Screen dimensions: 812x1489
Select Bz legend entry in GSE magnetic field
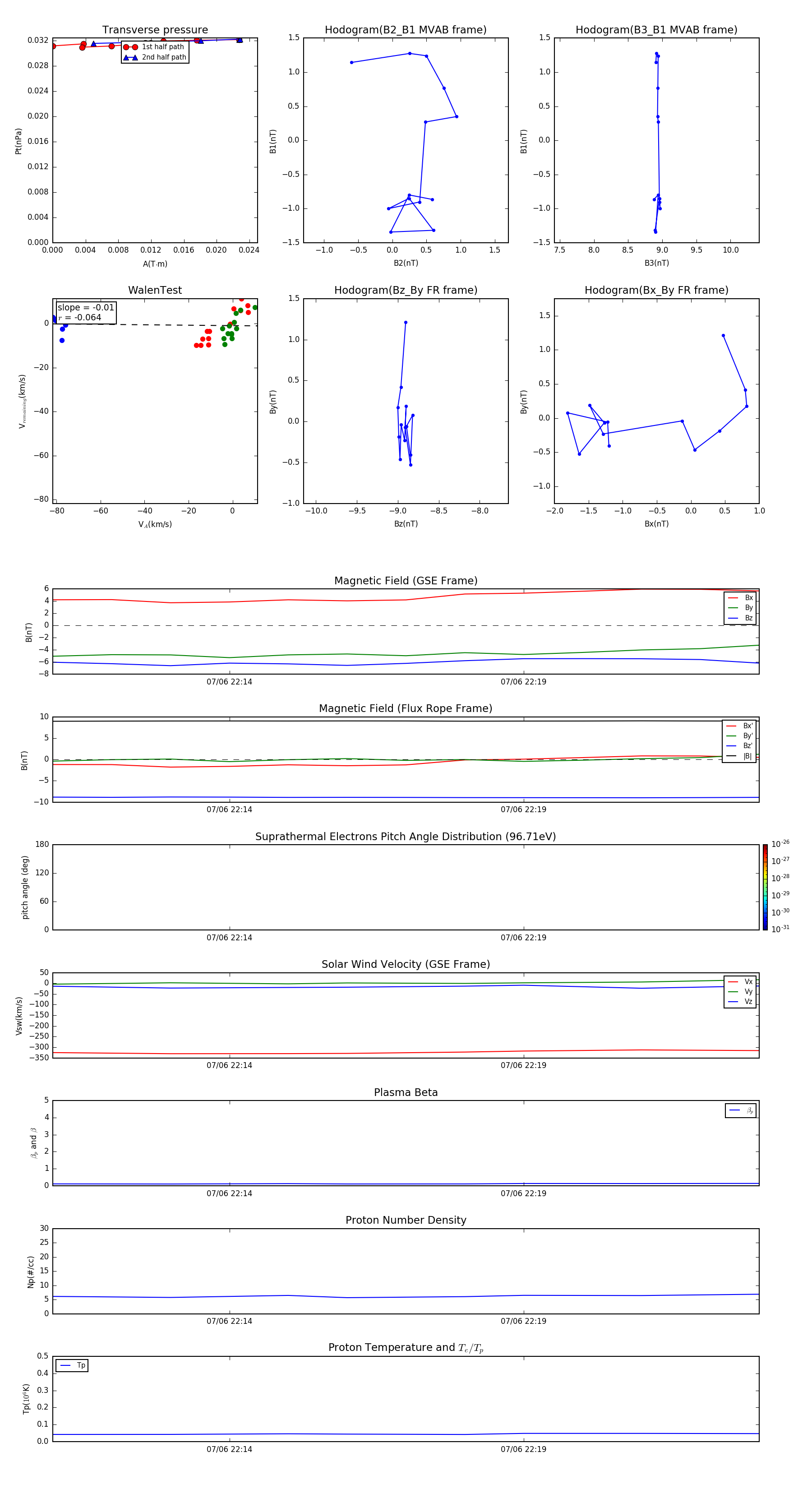coord(740,618)
